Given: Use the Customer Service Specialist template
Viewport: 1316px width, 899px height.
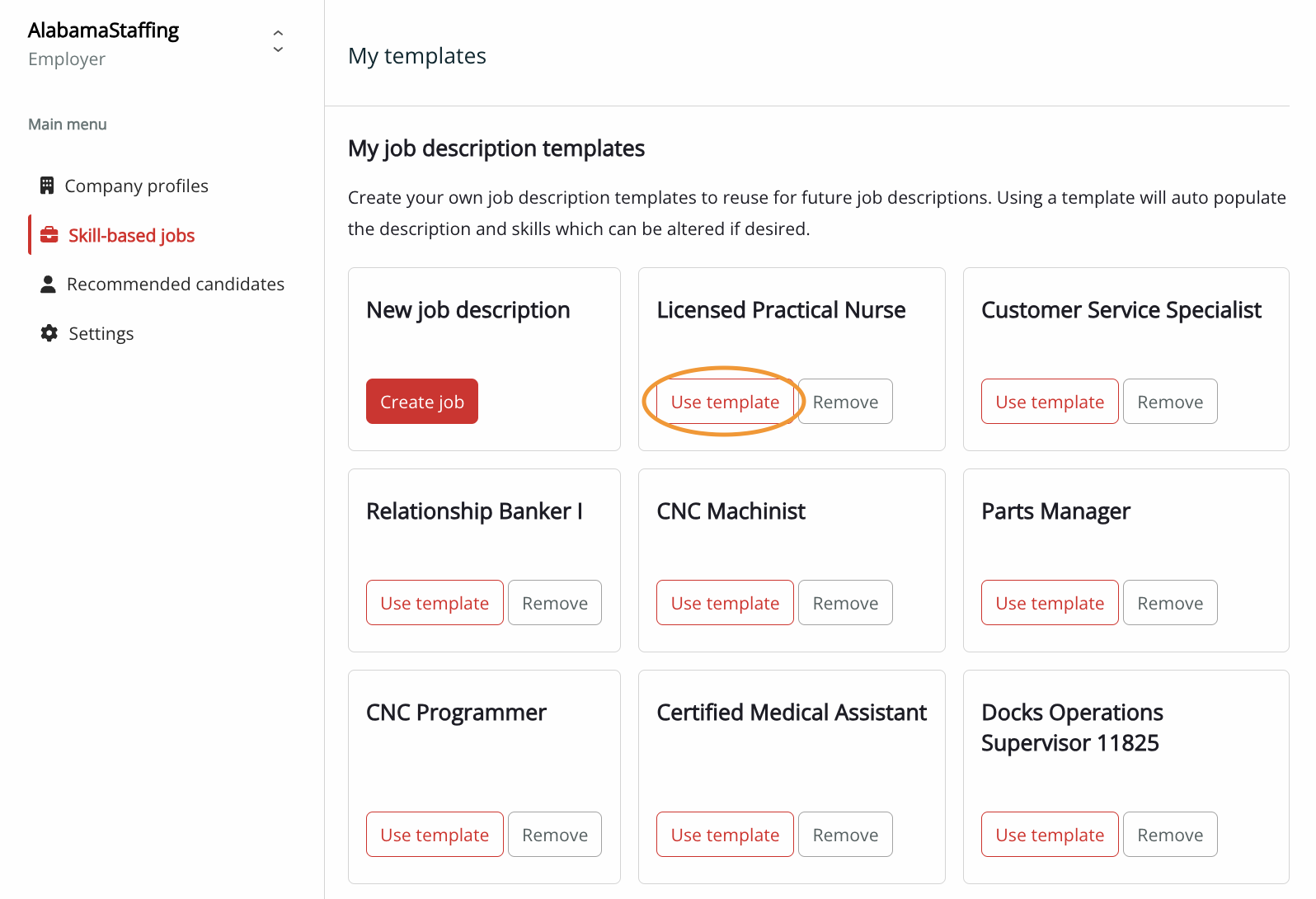Looking at the screenshot, I should [x=1049, y=402].
